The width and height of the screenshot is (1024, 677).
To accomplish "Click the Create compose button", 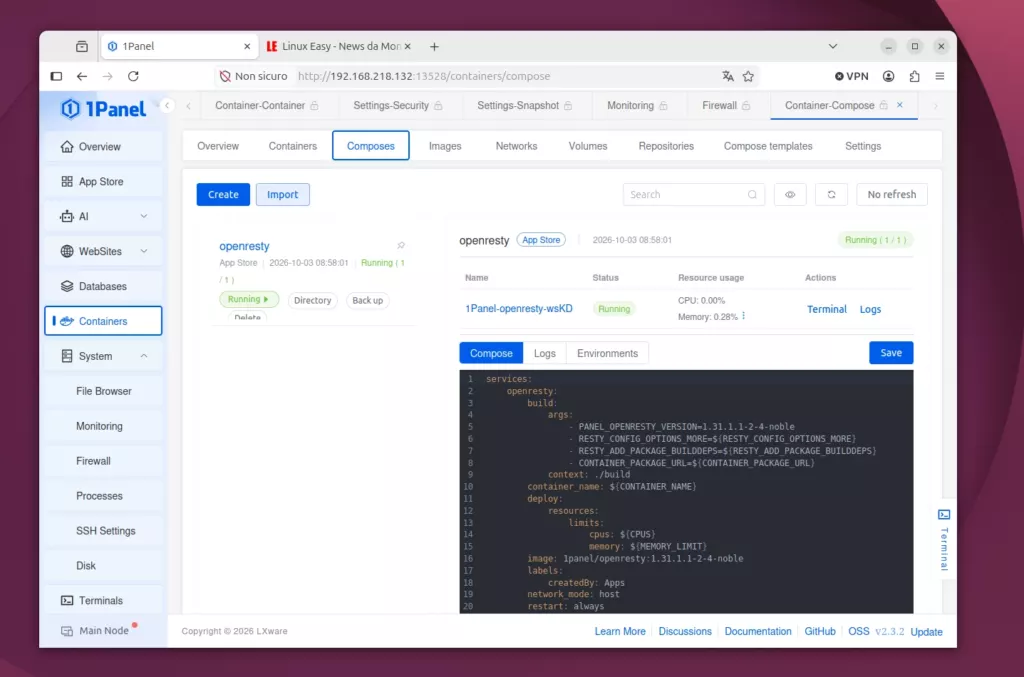I will (223, 195).
